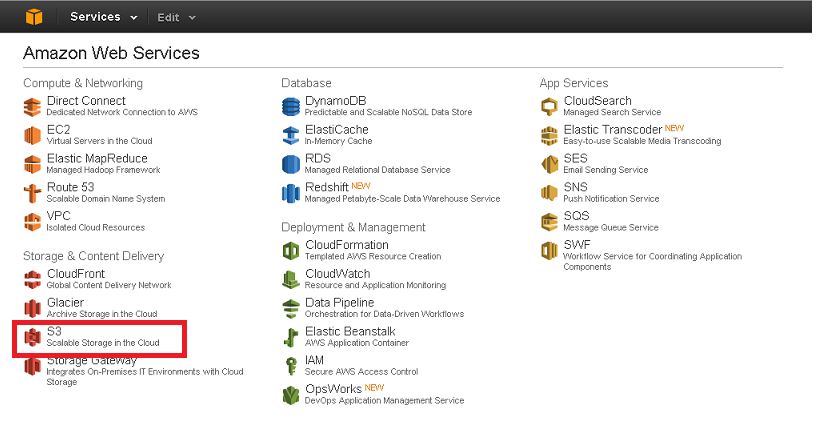Click the ElastiCache icon
The image size is (818, 426).
click(291, 136)
